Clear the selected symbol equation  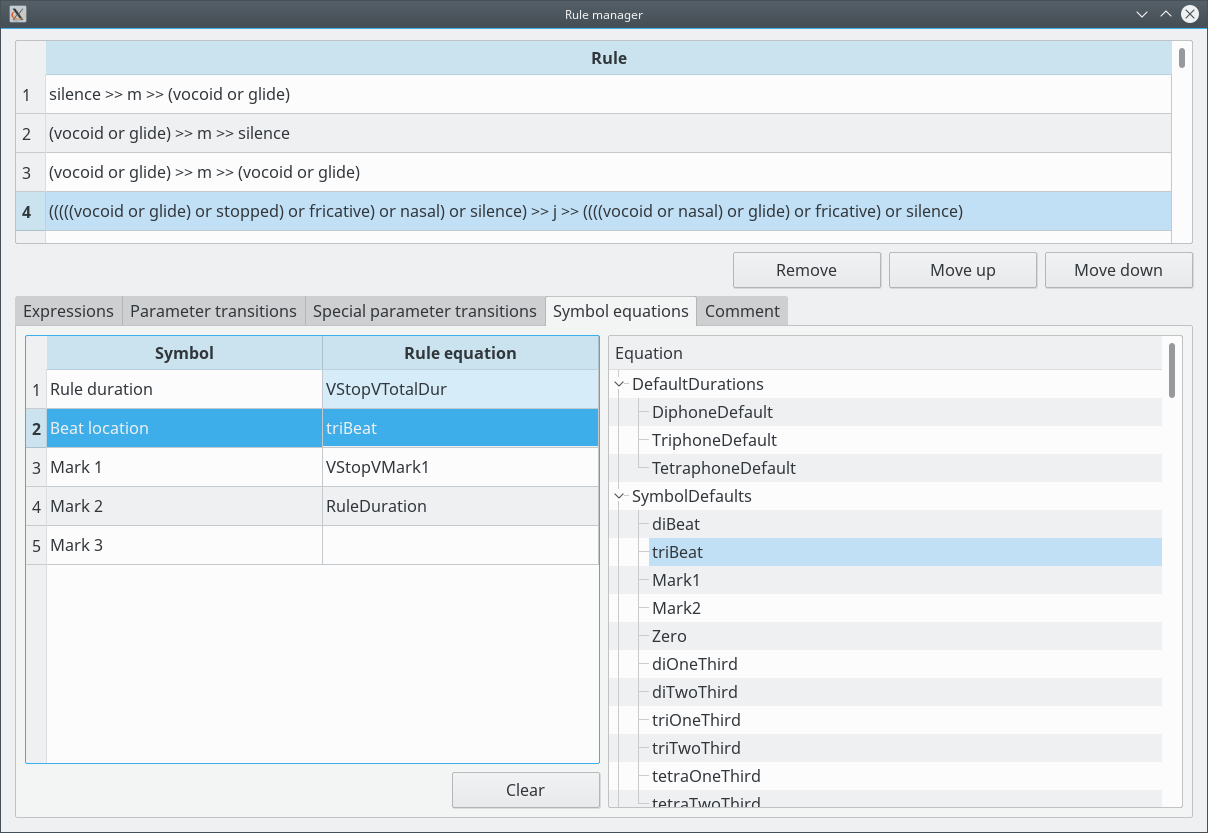pos(525,790)
